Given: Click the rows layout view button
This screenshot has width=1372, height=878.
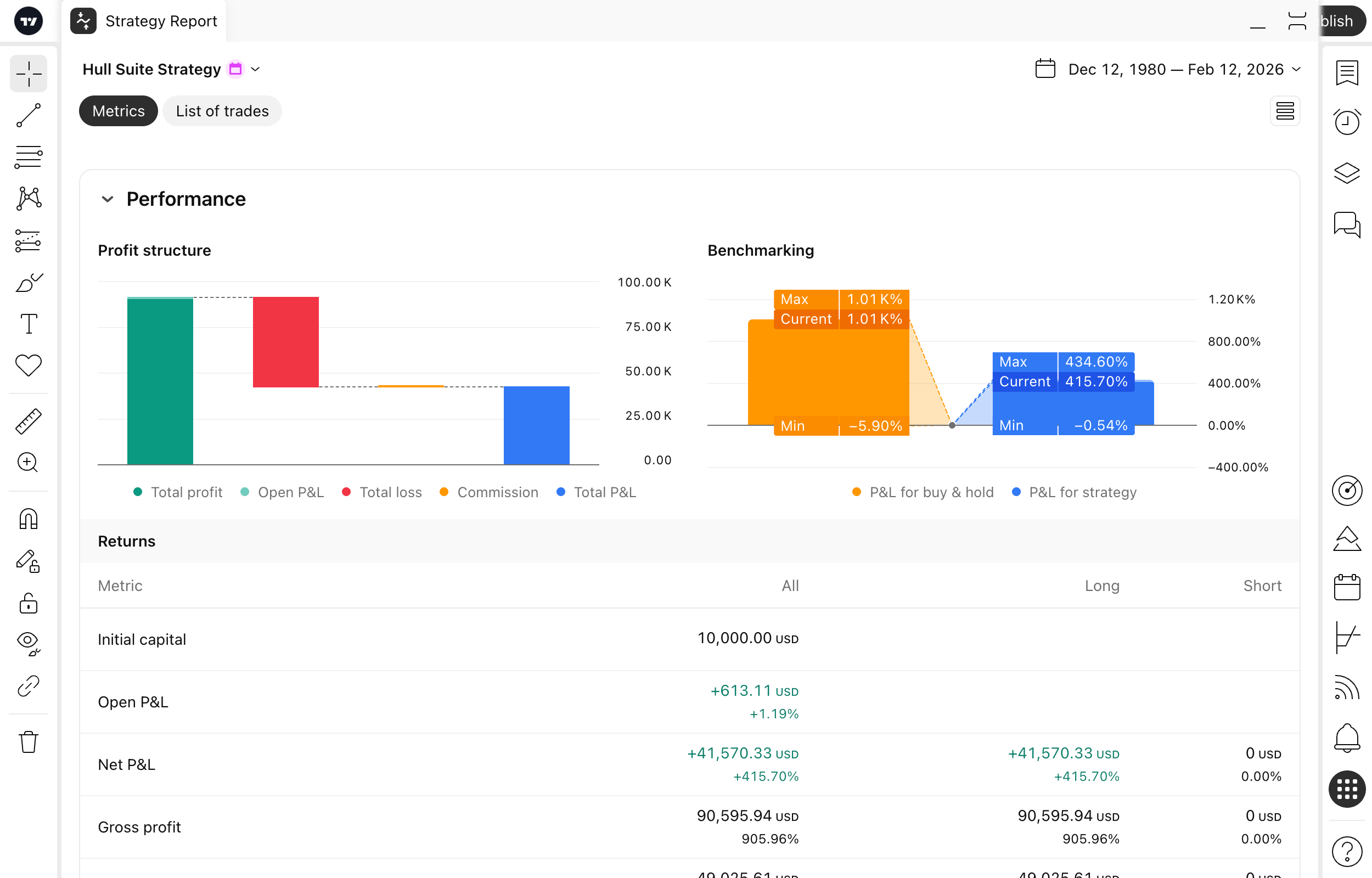Looking at the screenshot, I should pos(1285,111).
